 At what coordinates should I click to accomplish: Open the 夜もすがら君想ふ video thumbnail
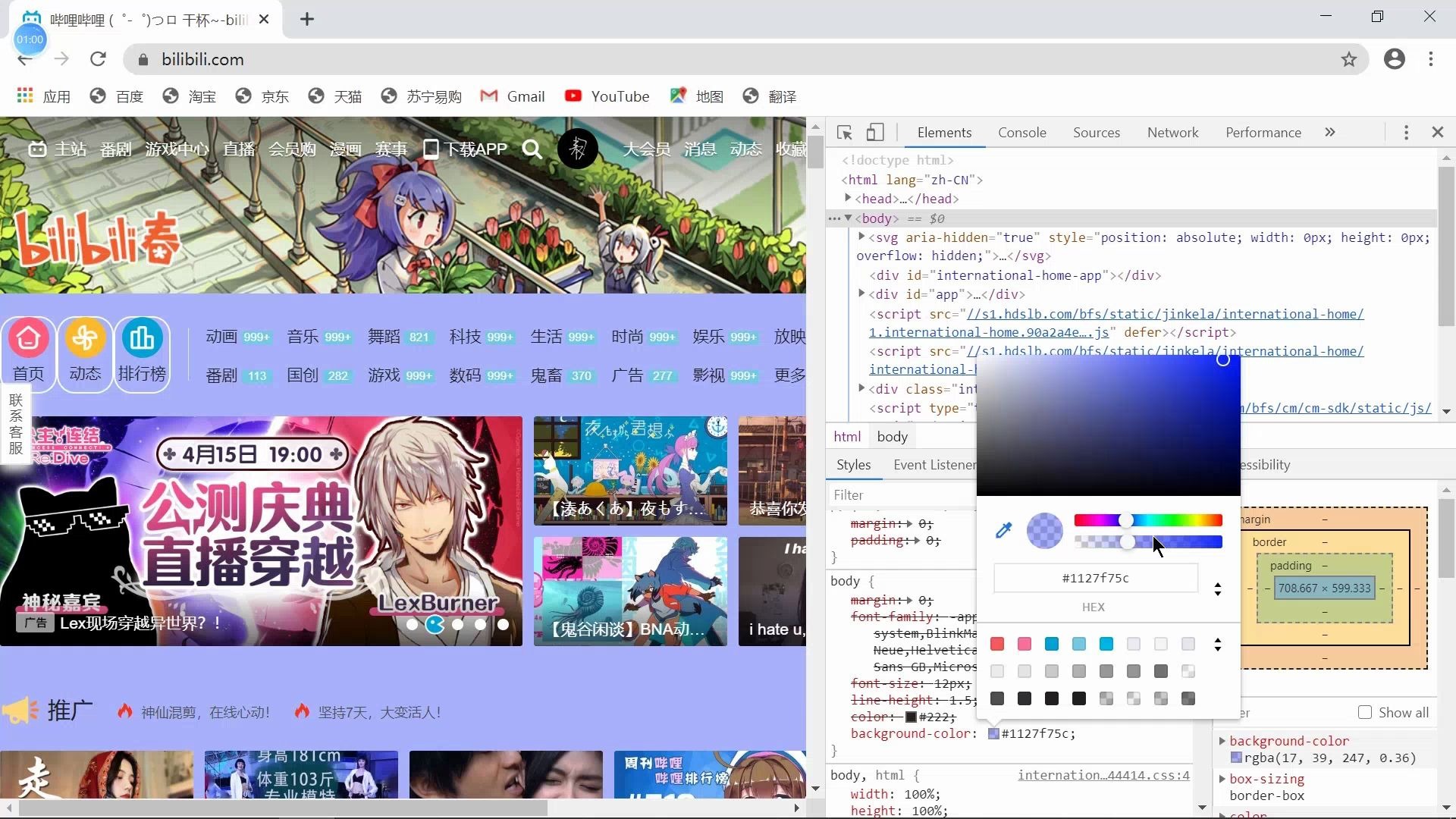(630, 471)
